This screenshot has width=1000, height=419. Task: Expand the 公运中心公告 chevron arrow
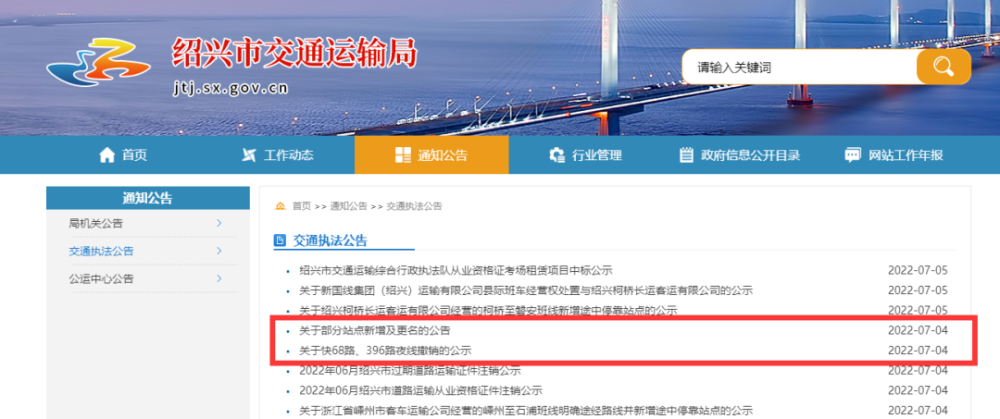point(219,279)
